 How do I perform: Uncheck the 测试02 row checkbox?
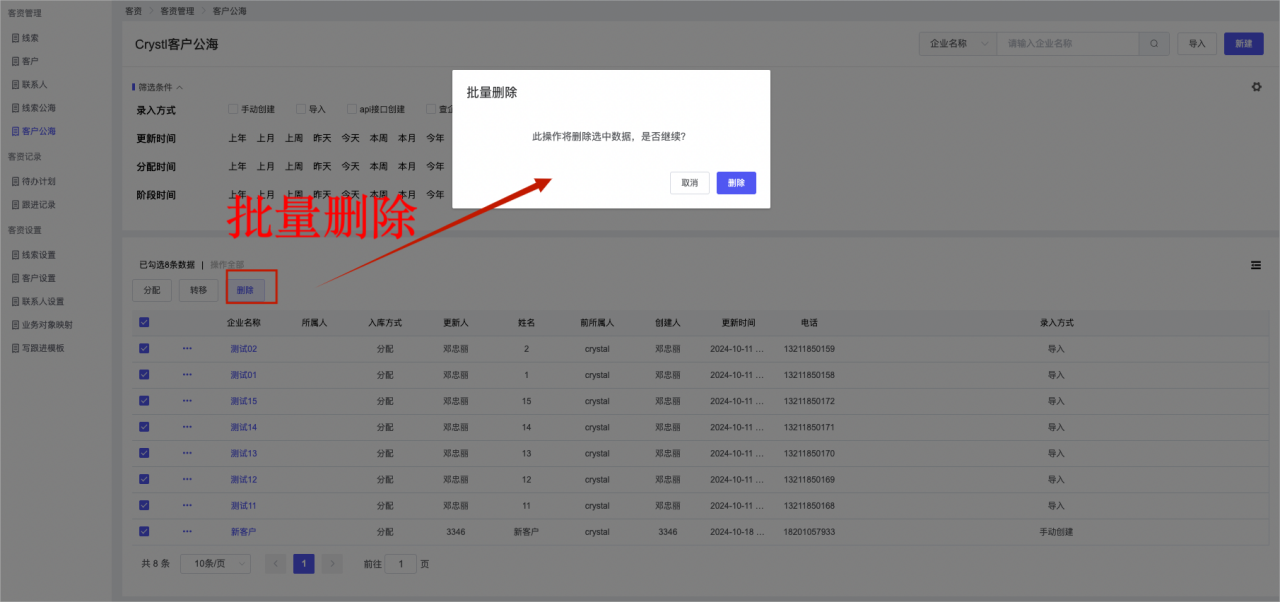tap(144, 348)
